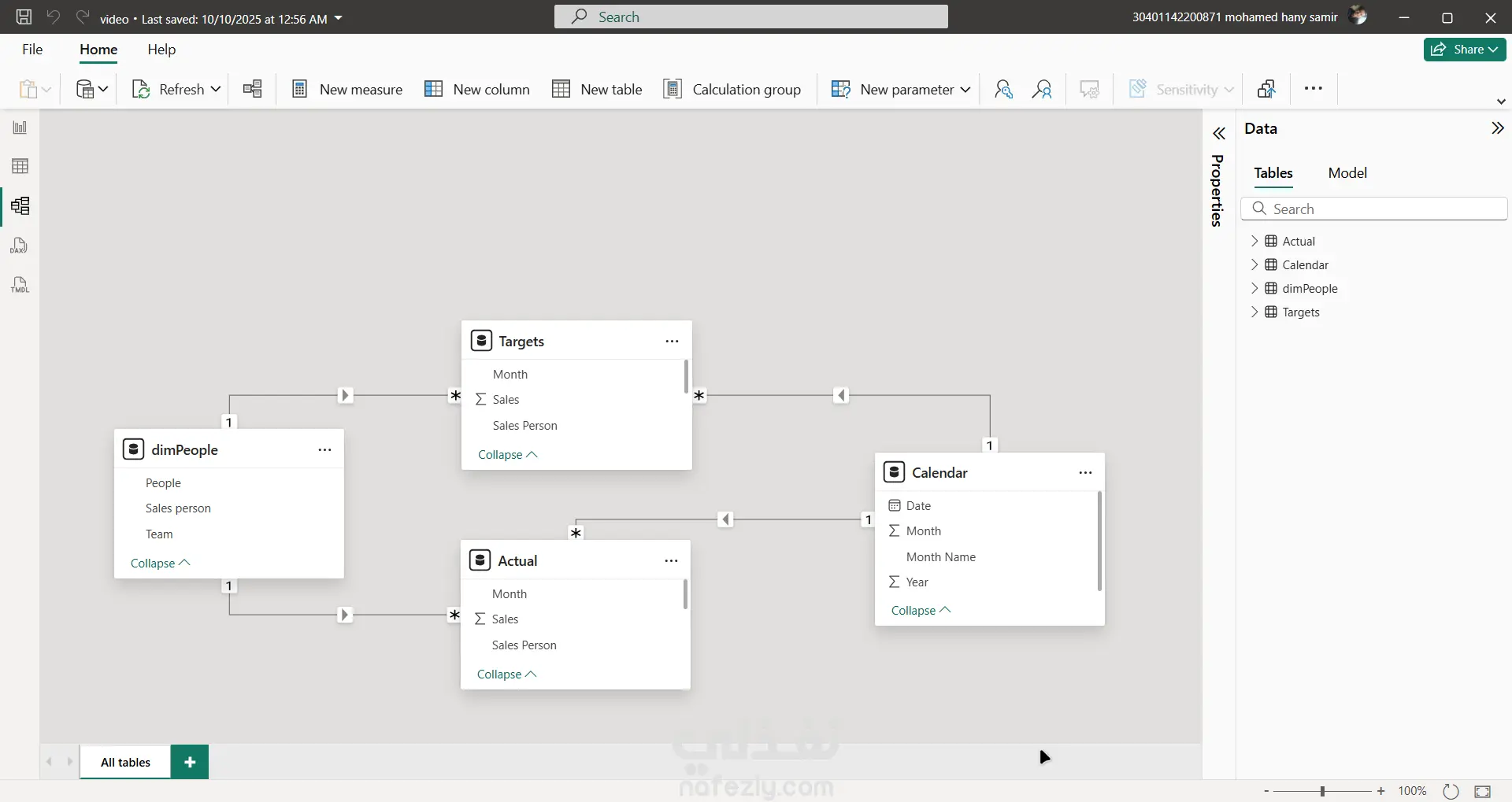Add a new layout tab with plus button
The height and width of the screenshot is (802, 1512).
click(190, 762)
